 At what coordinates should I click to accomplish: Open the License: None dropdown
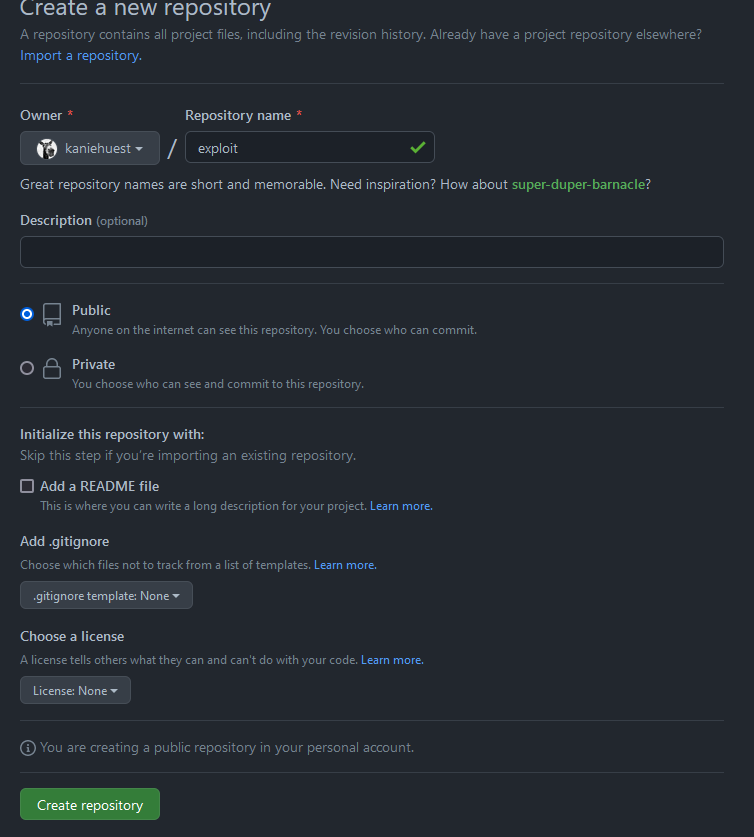75,691
